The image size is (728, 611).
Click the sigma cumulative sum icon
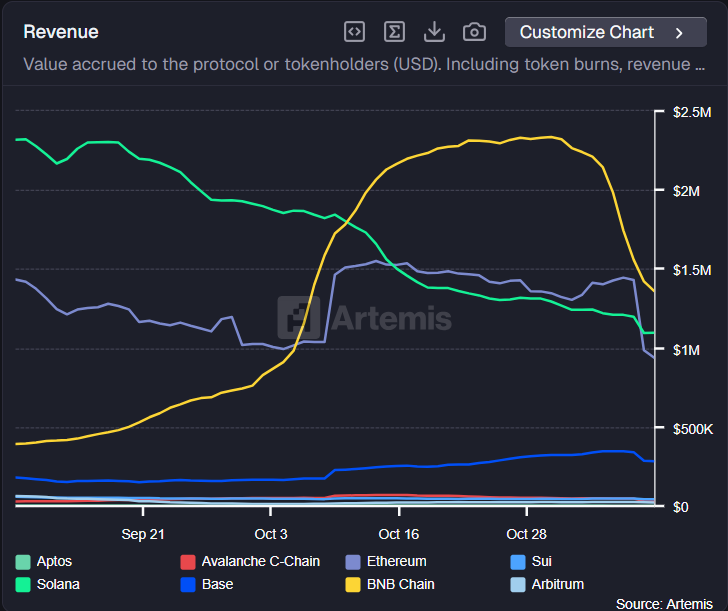[394, 32]
